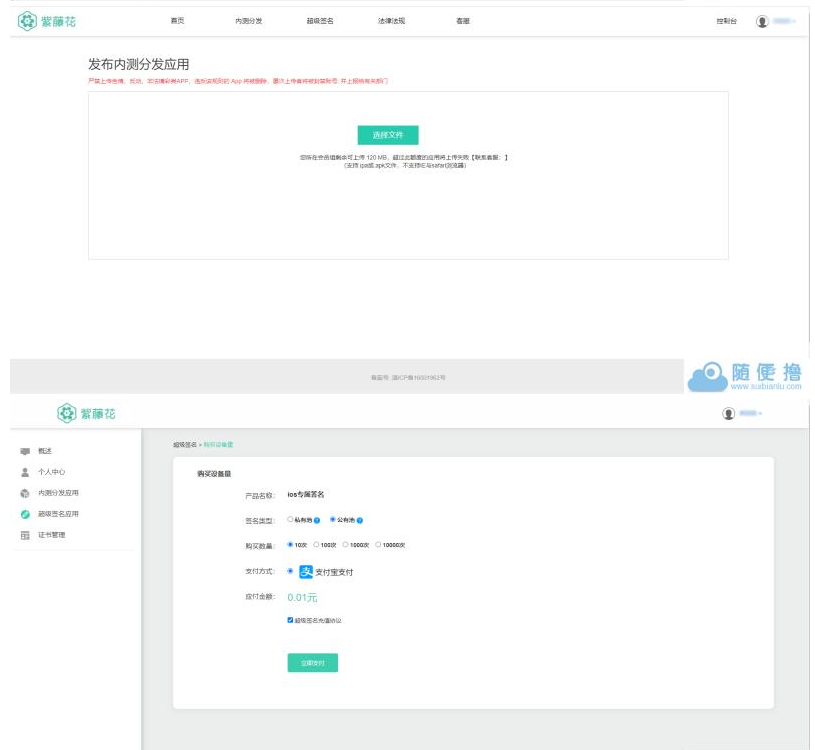Toggle the 超级签名充值协议 agreement checkbox
815x750 pixels.
[x=291, y=620]
